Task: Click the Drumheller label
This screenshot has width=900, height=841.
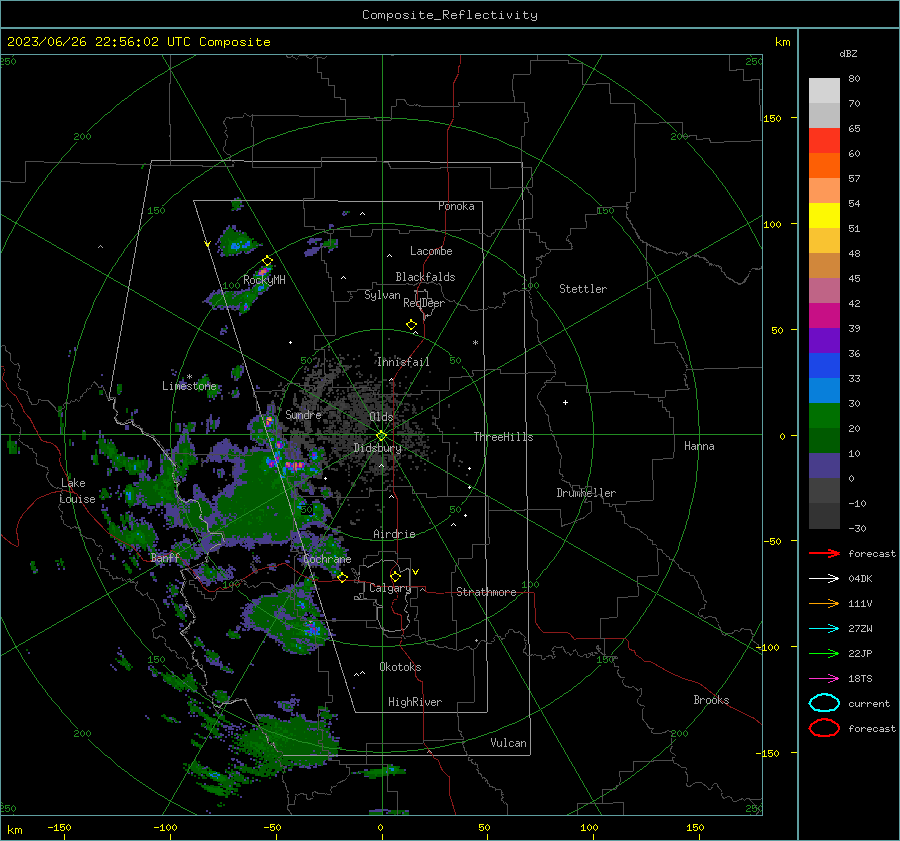Action: [x=586, y=493]
